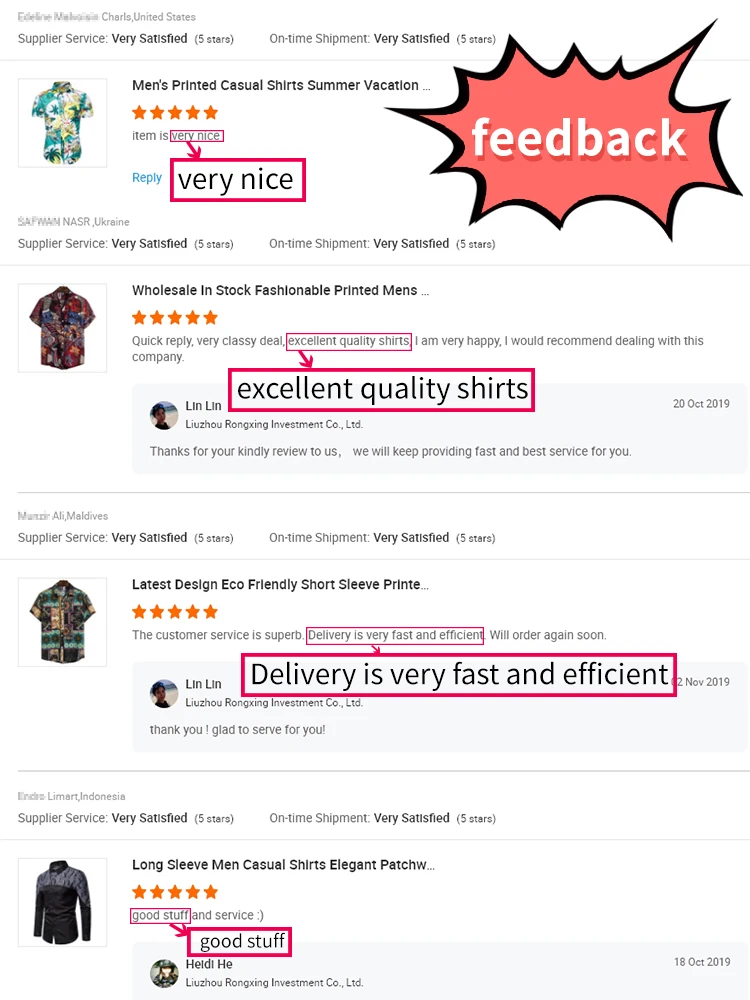Click star rating under Wholesale In Stock review
This screenshot has height=1000, width=750.
coord(175,318)
